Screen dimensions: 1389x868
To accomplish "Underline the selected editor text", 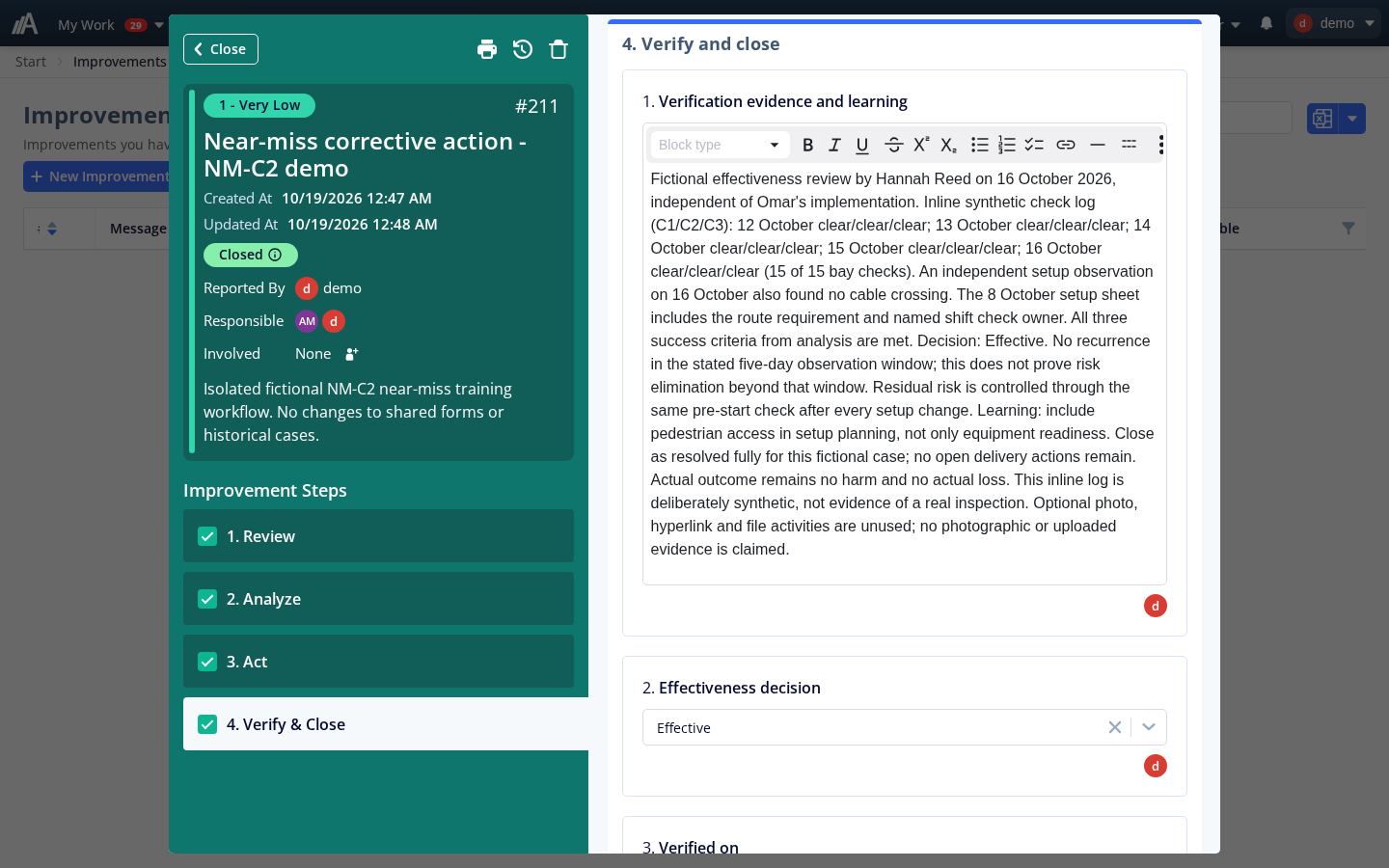I will point(862,145).
